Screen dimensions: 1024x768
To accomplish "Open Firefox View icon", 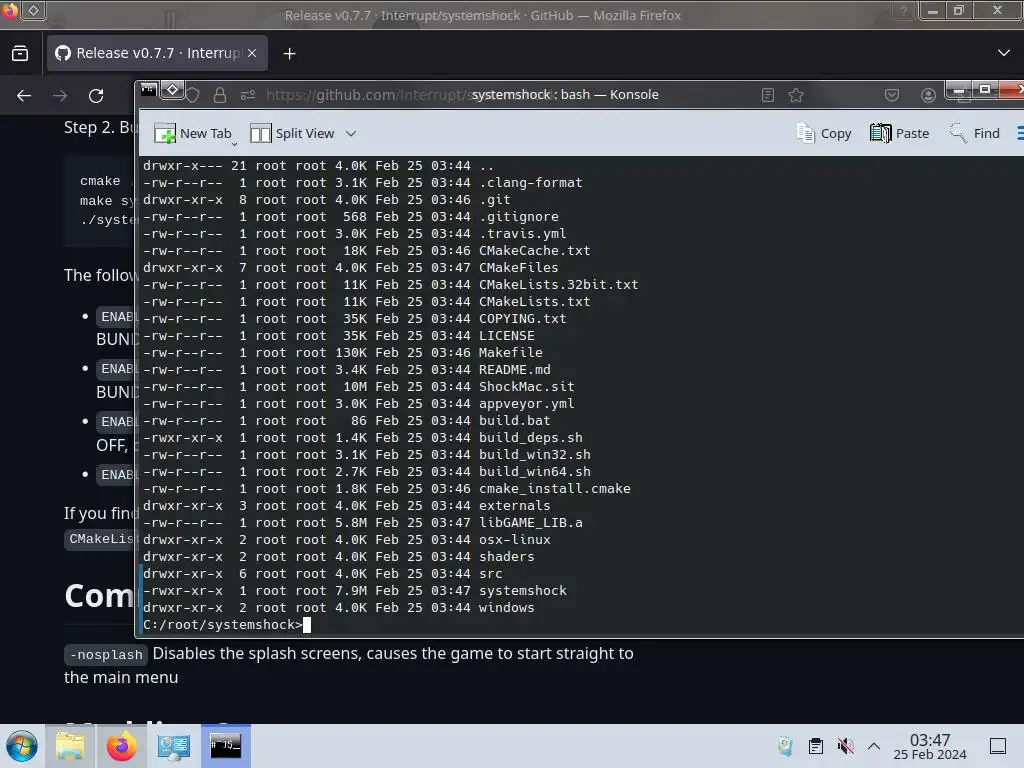I will point(20,53).
